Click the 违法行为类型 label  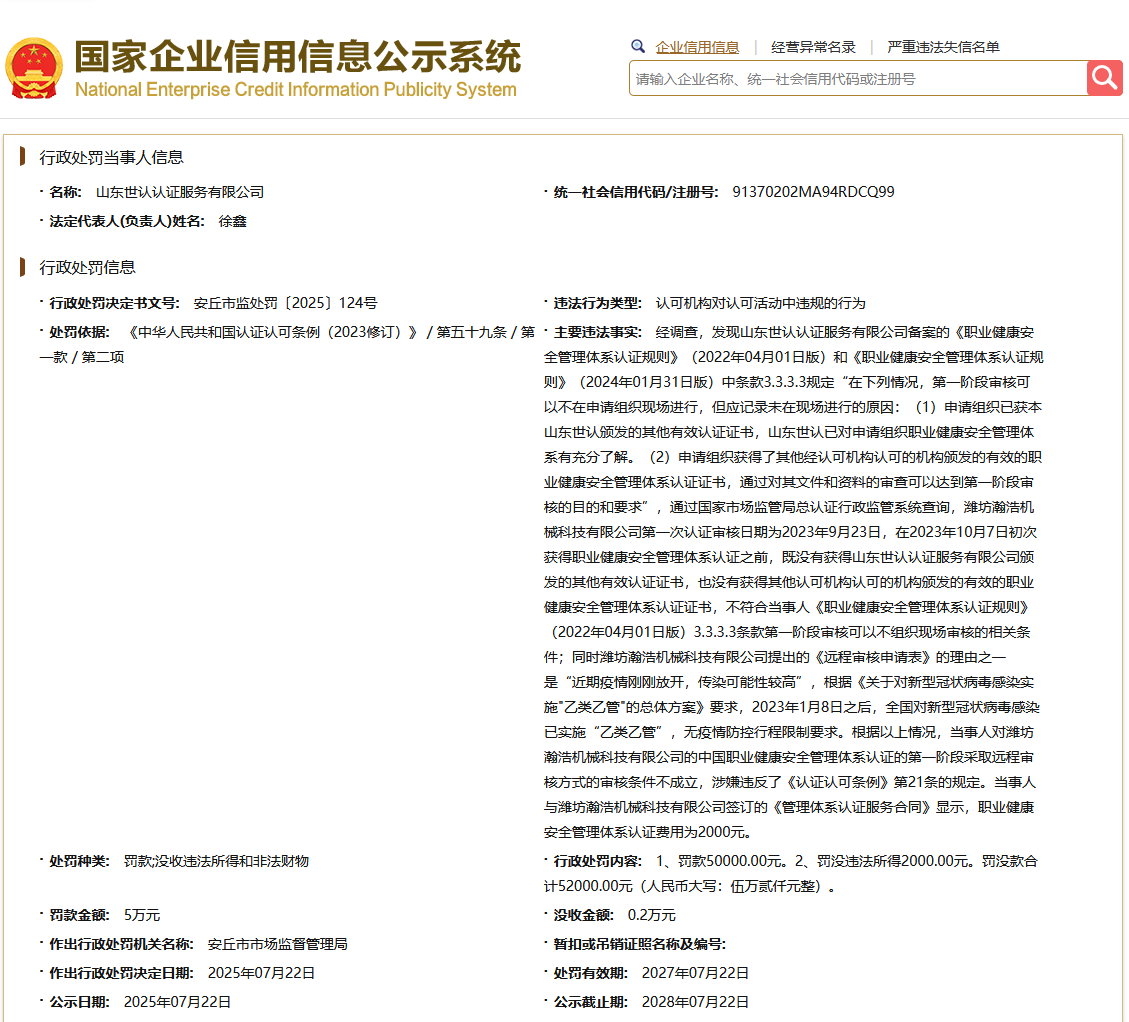point(597,303)
